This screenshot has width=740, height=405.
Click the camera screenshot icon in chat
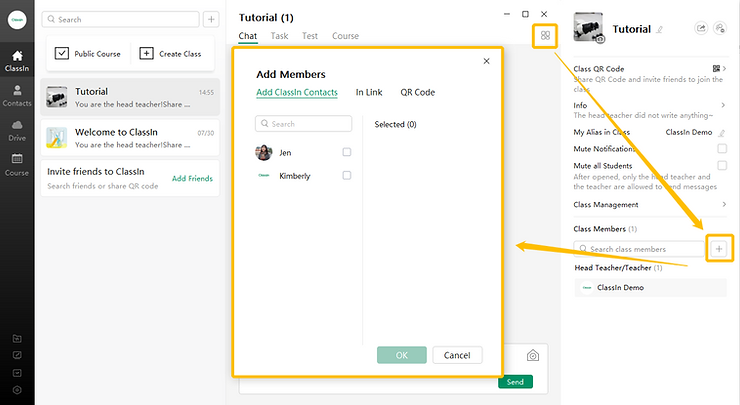[533, 355]
